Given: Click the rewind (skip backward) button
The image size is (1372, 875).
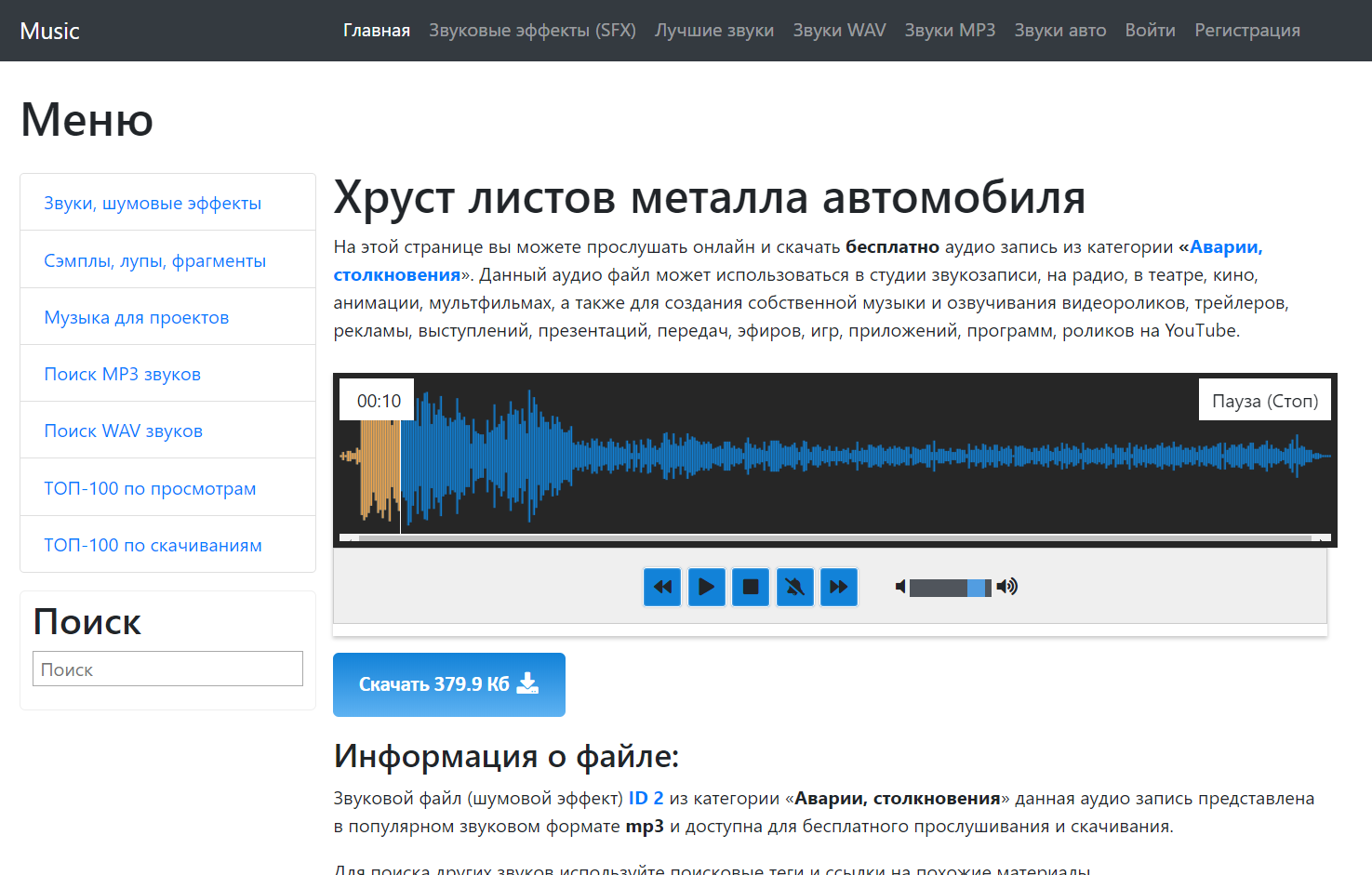Looking at the screenshot, I should pos(662,587).
